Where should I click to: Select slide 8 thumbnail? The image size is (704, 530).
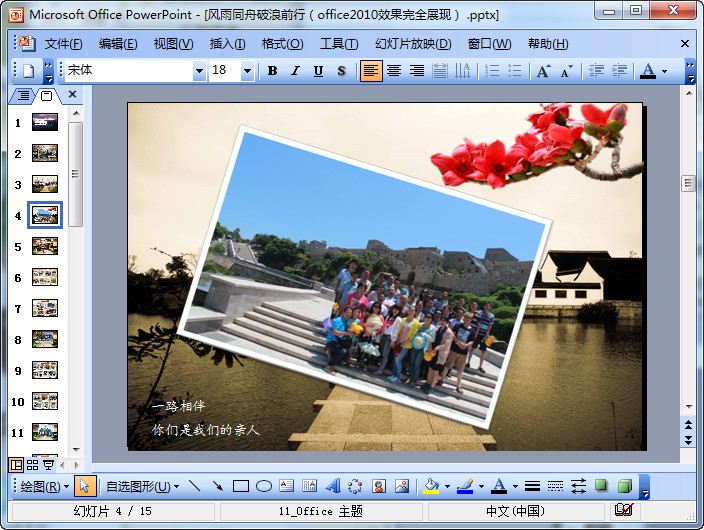pyautogui.click(x=45, y=339)
